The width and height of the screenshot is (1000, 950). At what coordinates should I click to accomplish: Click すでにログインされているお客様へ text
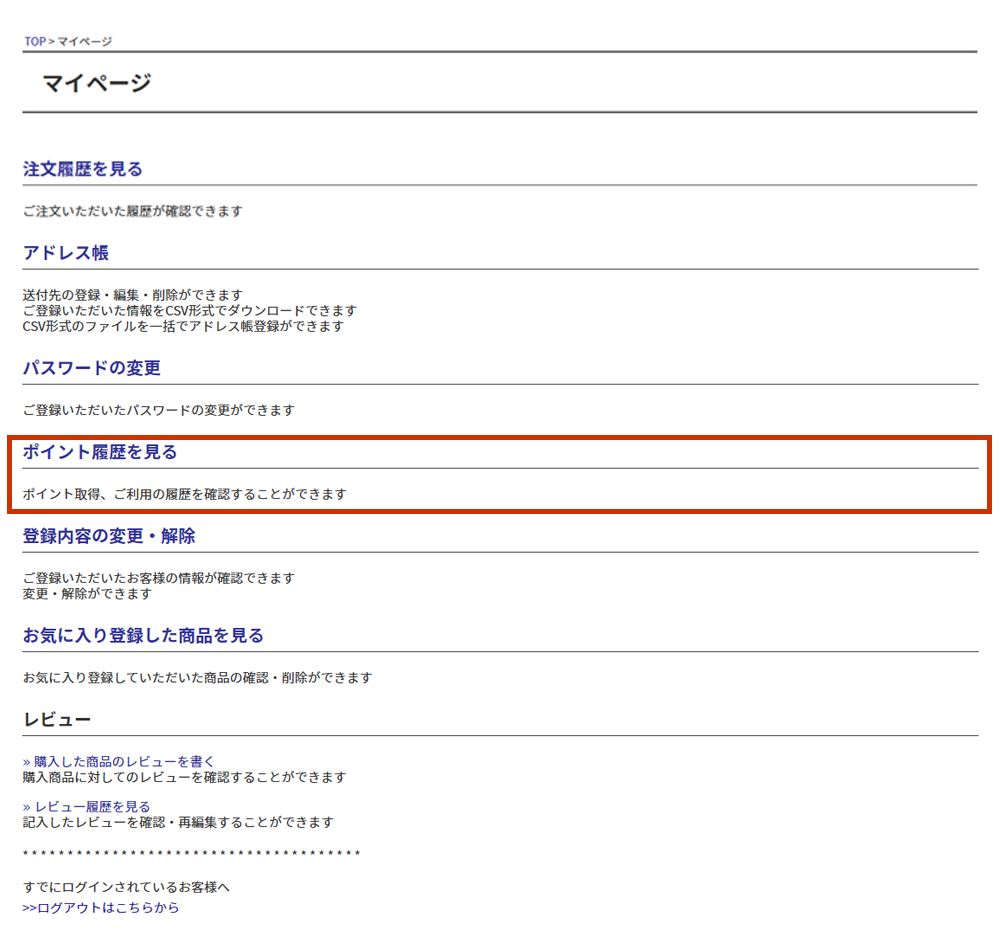click(x=126, y=887)
